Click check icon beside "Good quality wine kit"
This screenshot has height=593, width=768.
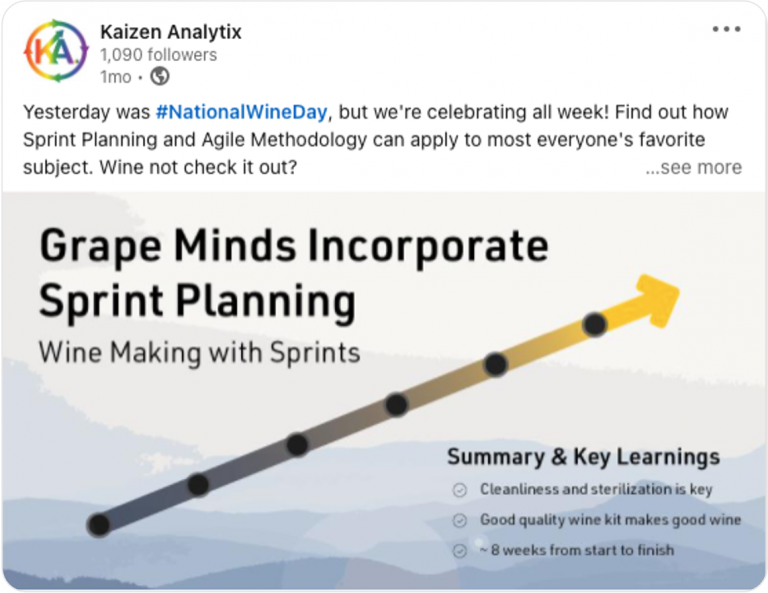(x=460, y=520)
